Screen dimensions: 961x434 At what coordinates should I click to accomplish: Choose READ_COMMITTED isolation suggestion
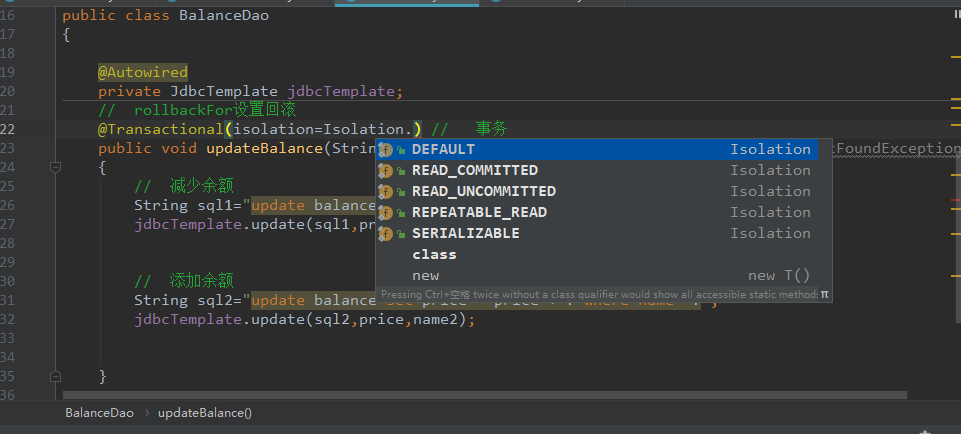(597, 170)
